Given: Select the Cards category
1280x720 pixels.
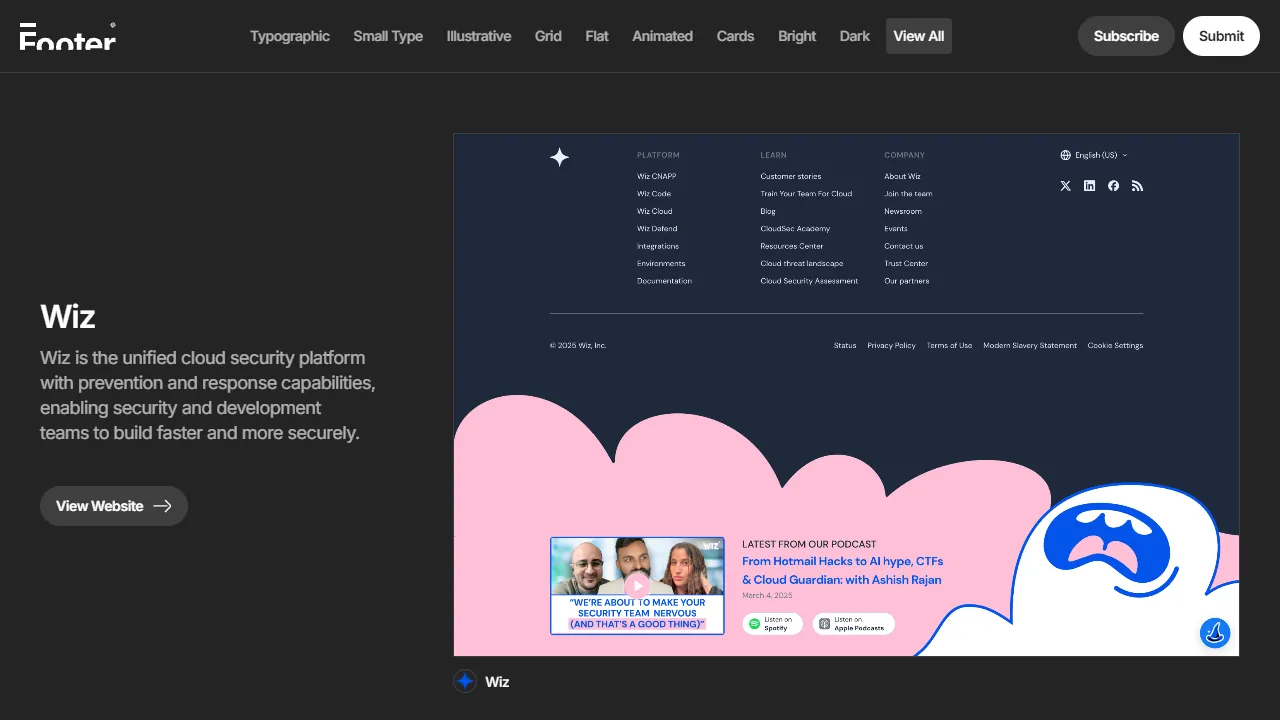Looking at the screenshot, I should point(735,36).
